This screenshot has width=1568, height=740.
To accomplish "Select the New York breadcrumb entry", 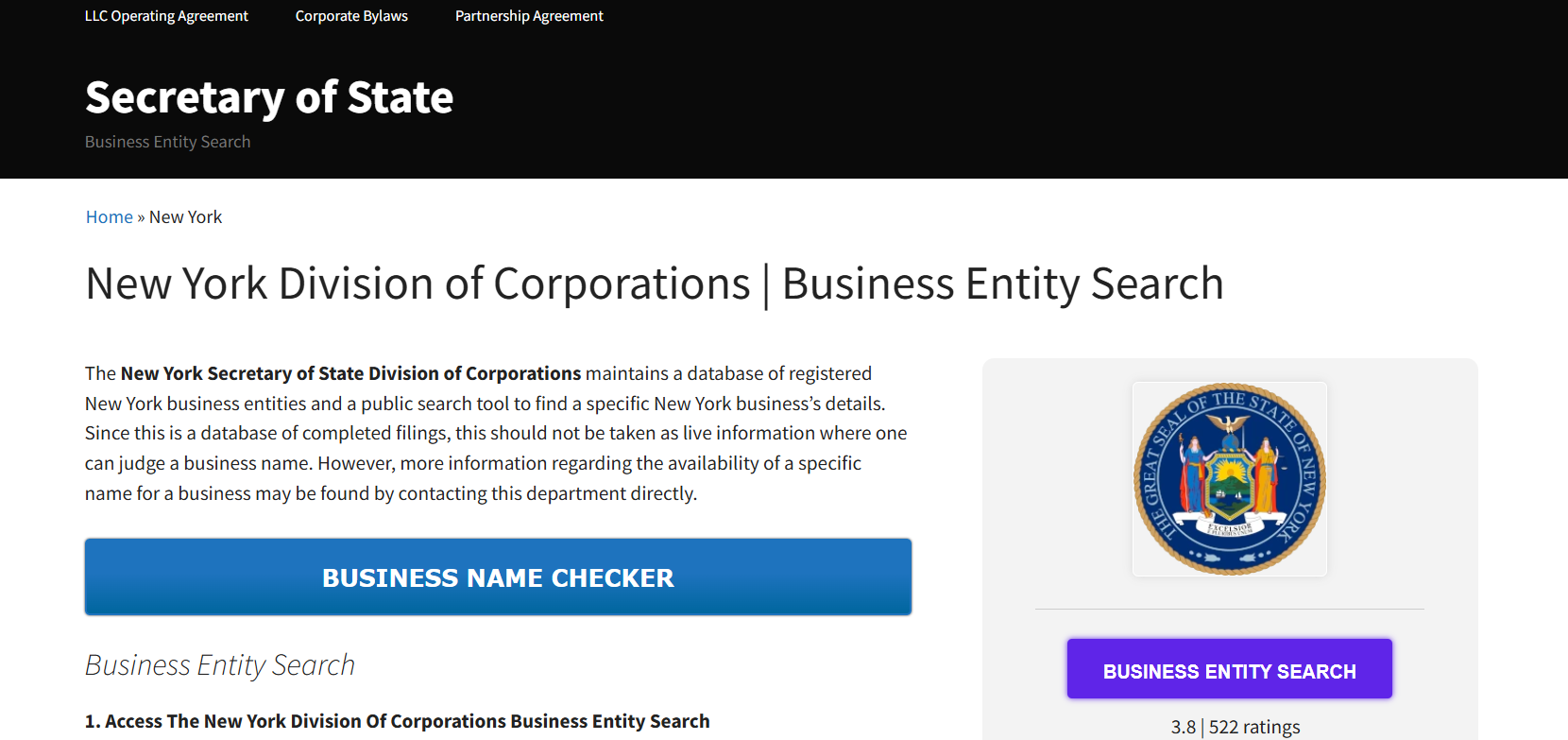I will point(185,216).
